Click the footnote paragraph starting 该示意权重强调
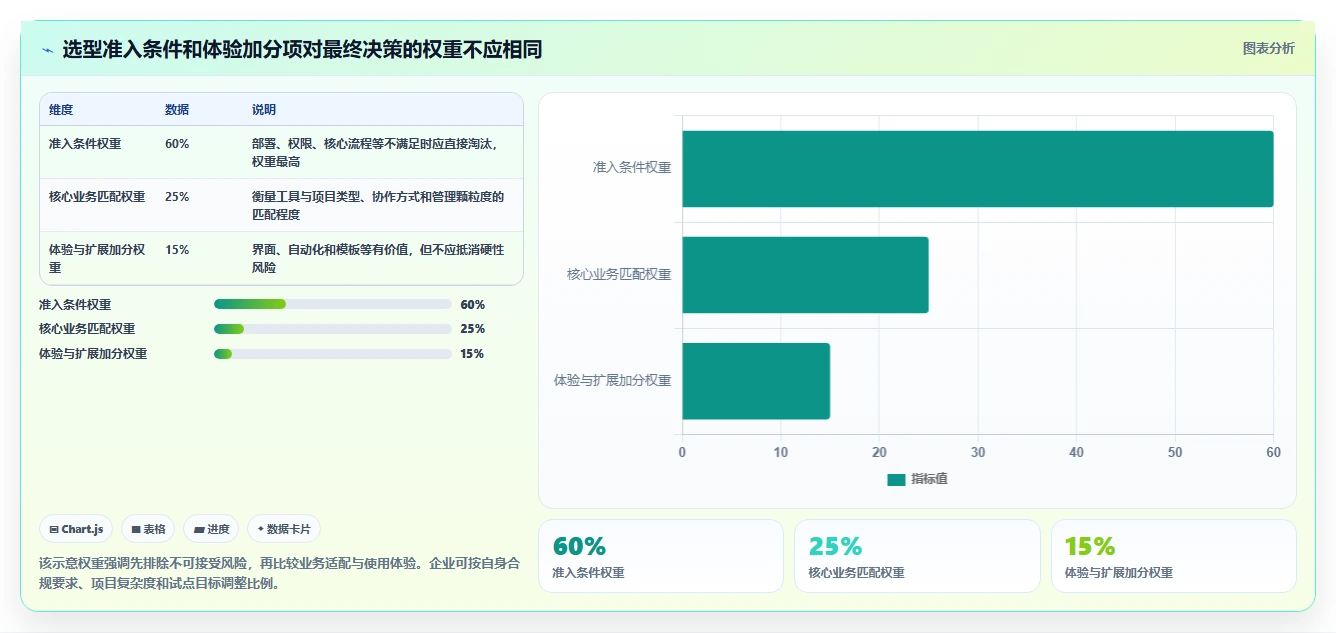This screenshot has width=1336, height=633. [x=279, y=573]
